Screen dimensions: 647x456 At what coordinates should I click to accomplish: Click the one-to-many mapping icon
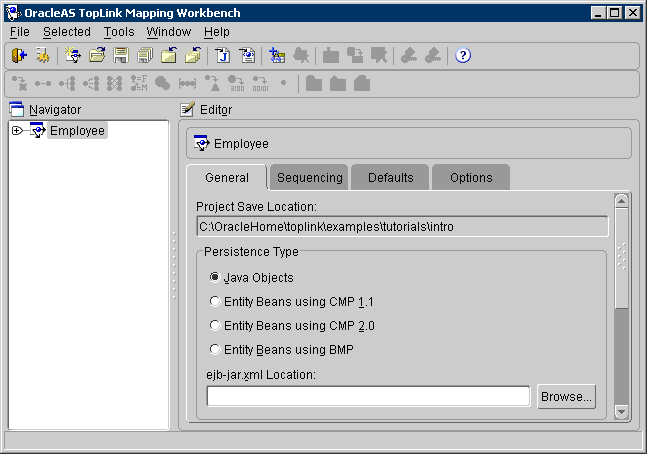point(67,83)
